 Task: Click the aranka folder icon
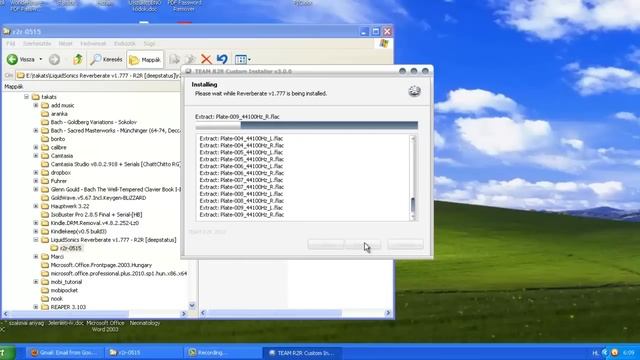click(45, 114)
